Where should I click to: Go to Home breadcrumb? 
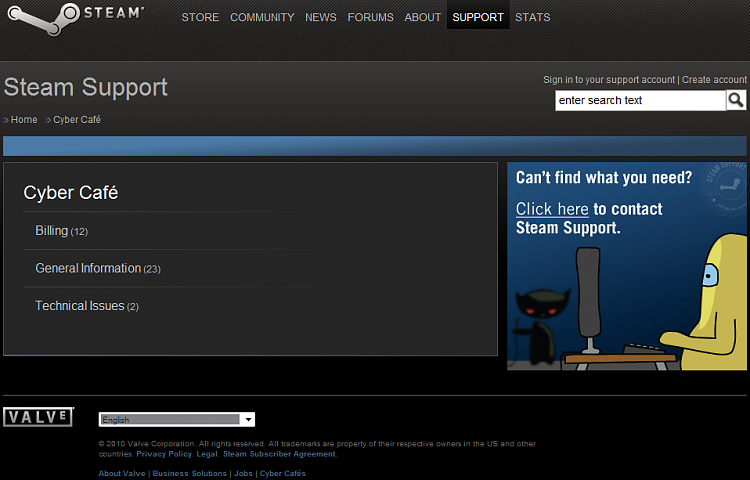tap(24, 120)
